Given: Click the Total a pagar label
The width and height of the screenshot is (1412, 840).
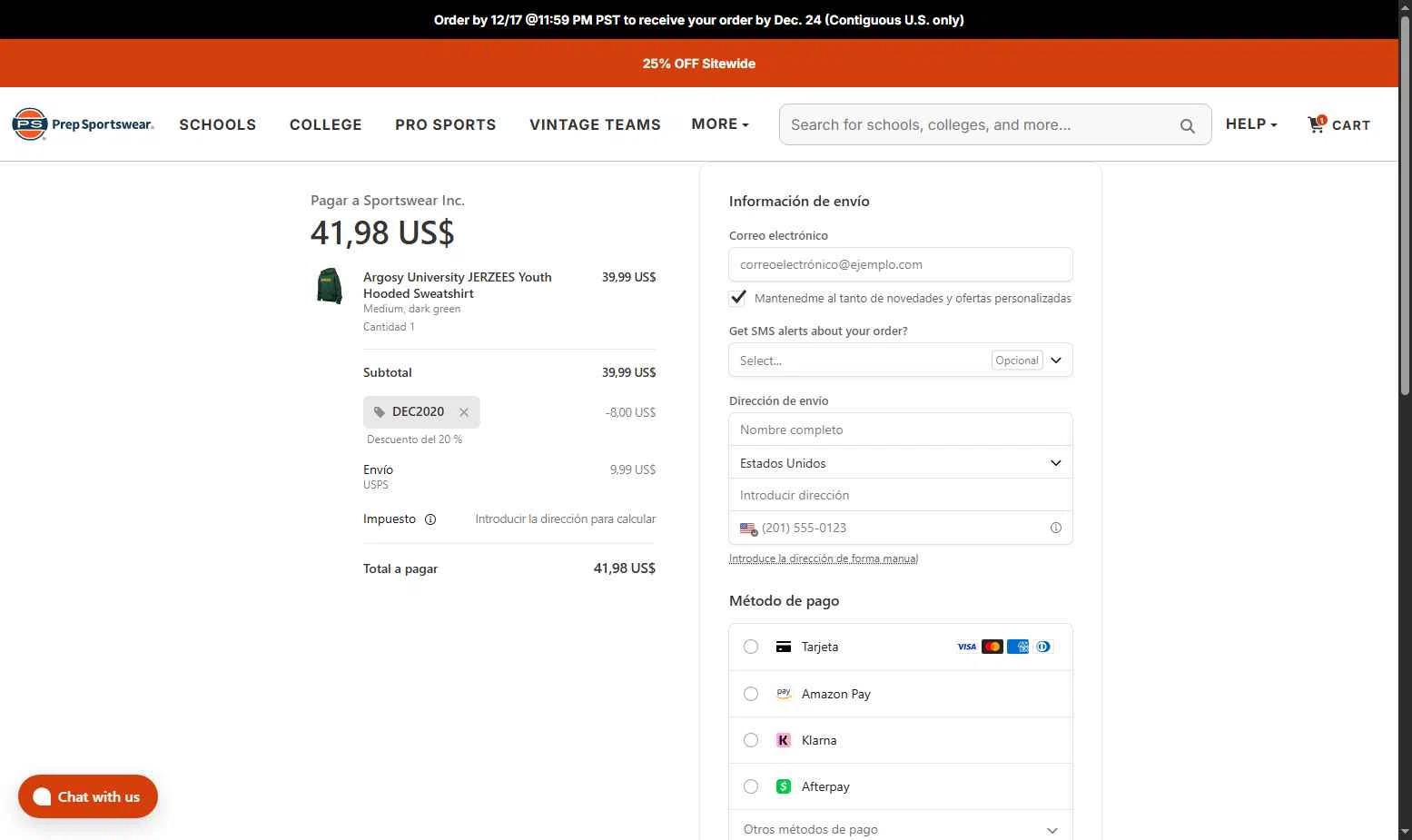Looking at the screenshot, I should (400, 568).
